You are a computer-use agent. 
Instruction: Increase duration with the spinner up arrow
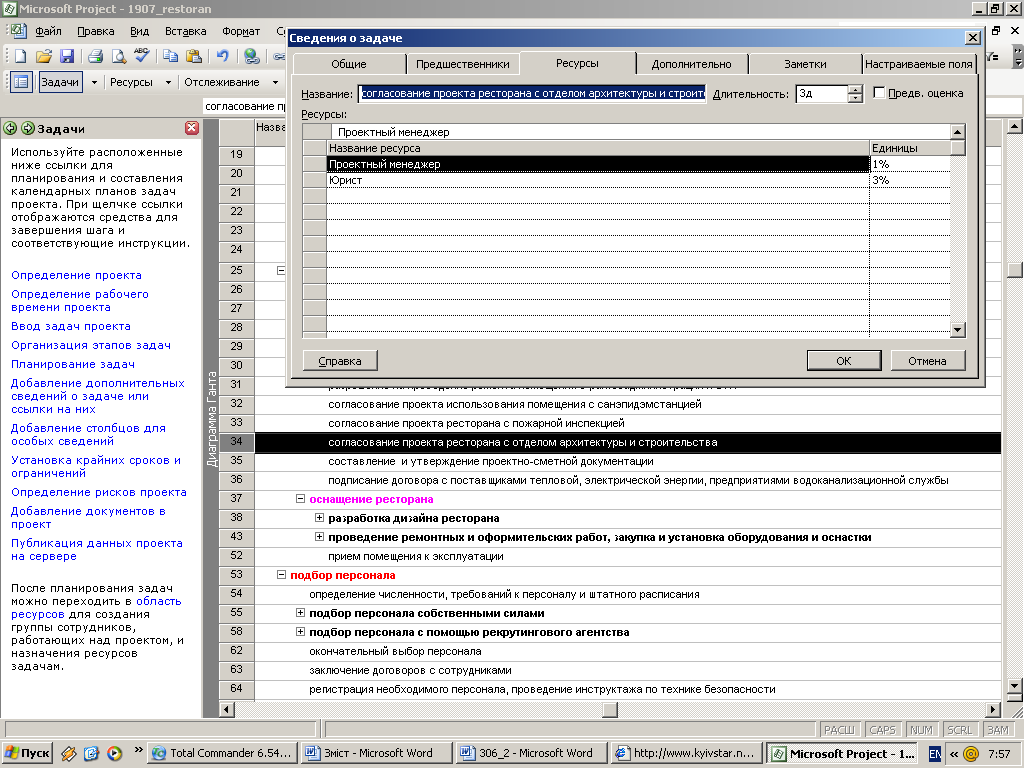click(855, 89)
